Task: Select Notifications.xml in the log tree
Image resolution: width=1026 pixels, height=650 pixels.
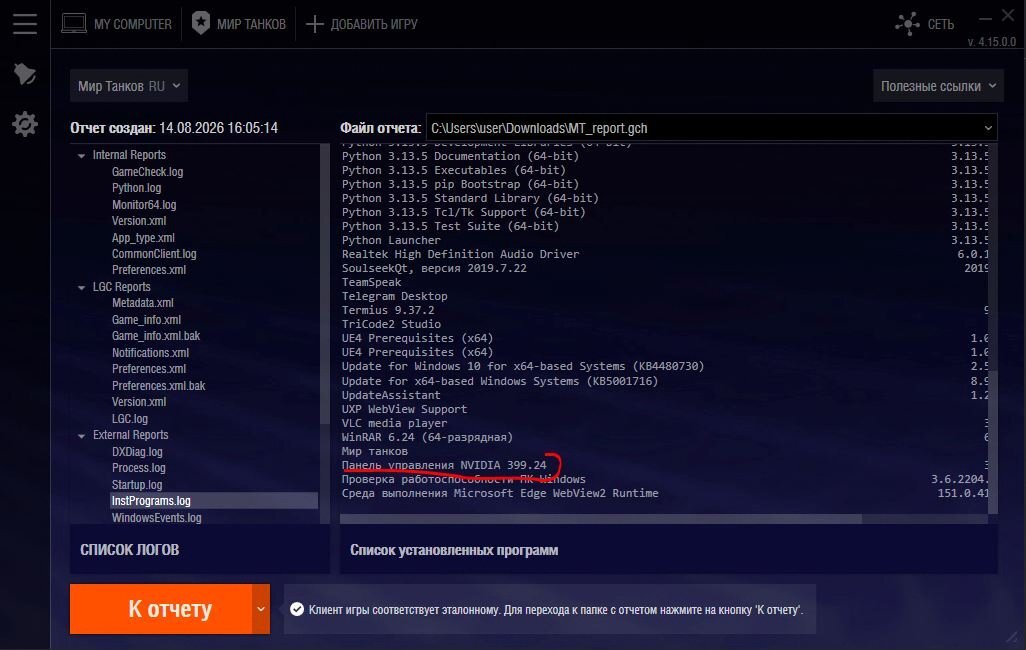Action: (x=150, y=352)
